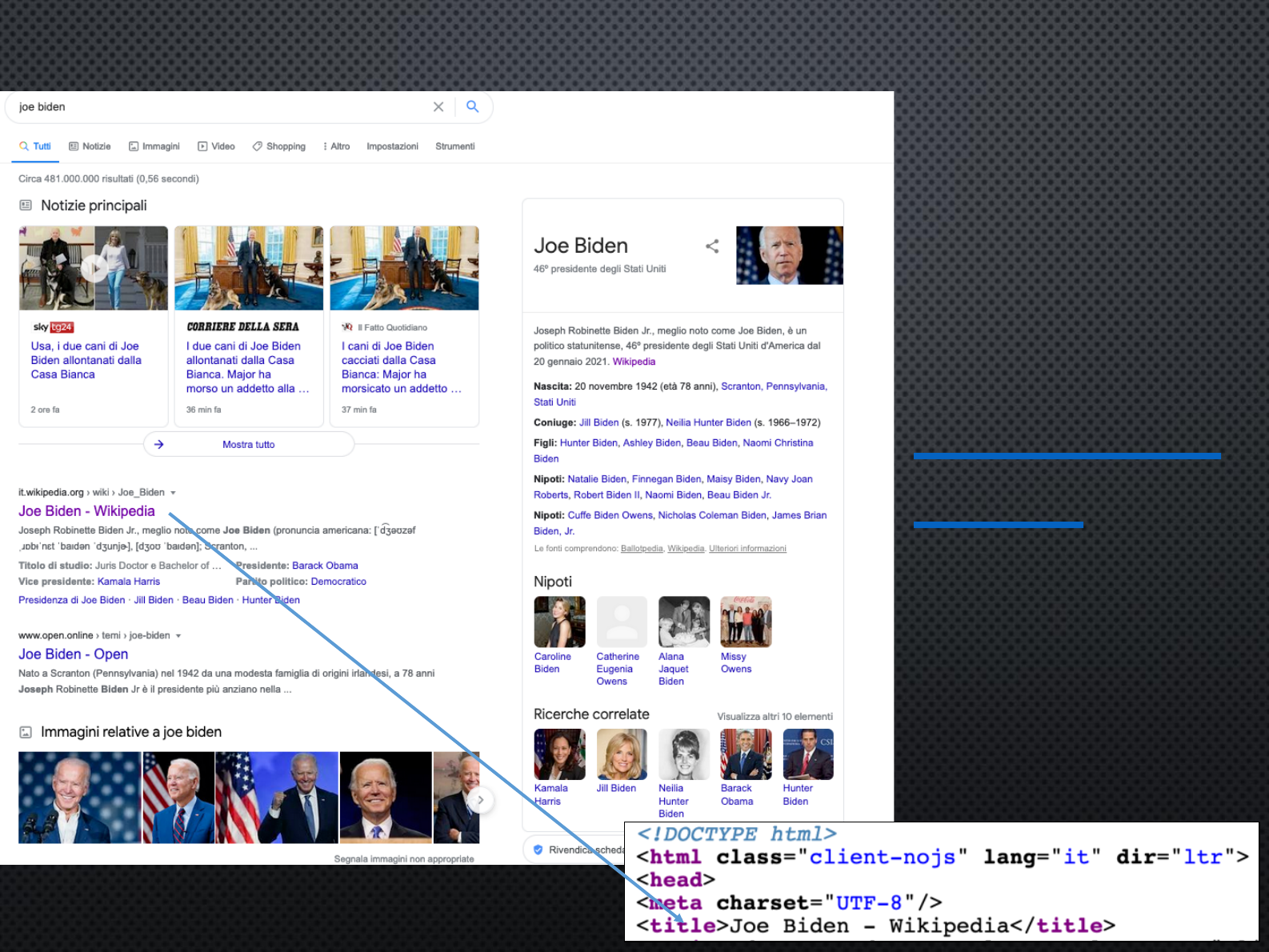Click Visualizza altri 10 elementi

click(x=775, y=717)
